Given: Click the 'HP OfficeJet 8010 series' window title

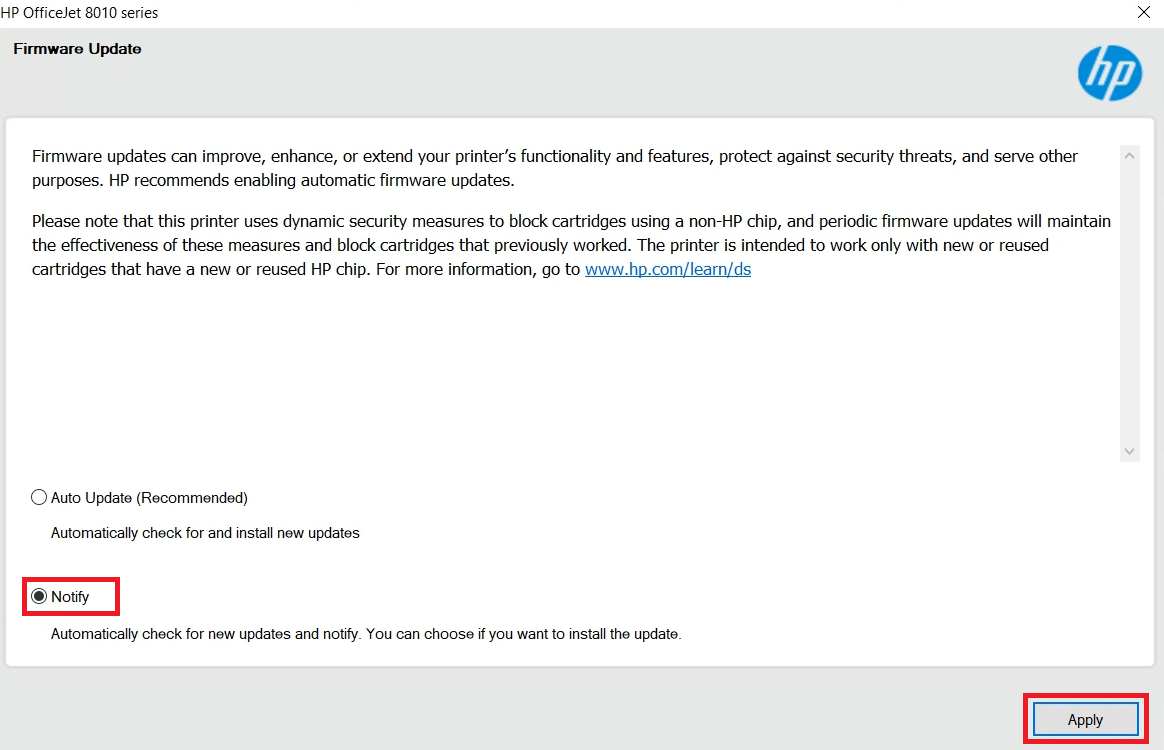Looking at the screenshot, I should (x=79, y=13).
